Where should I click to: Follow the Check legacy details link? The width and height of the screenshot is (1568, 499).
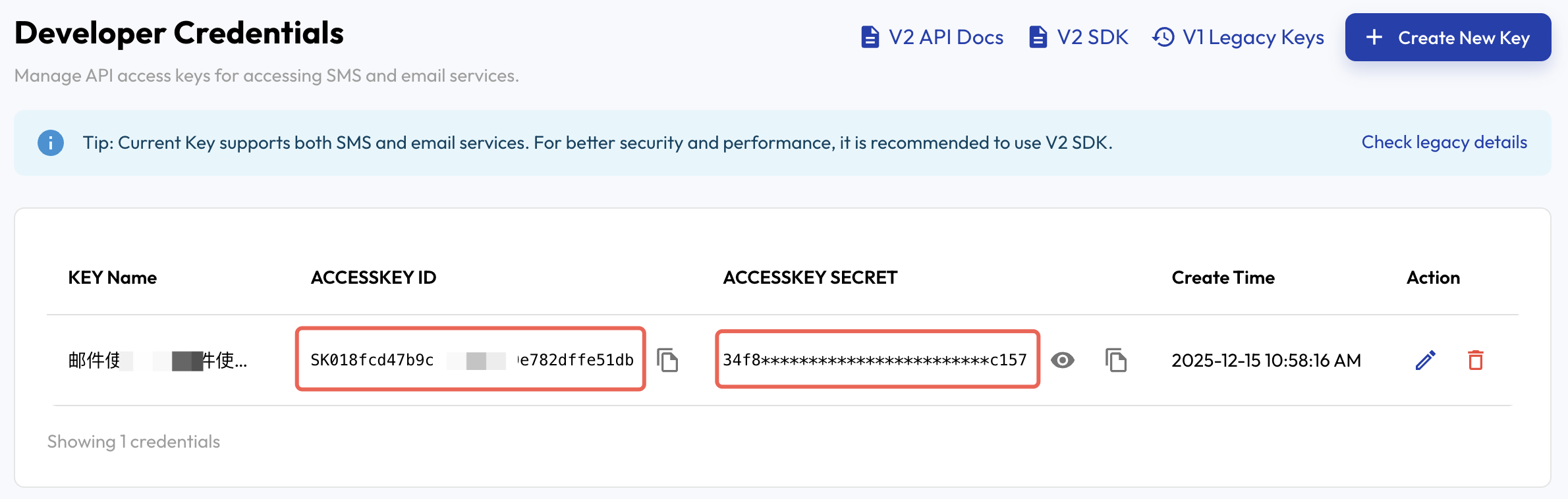[1444, 142]
